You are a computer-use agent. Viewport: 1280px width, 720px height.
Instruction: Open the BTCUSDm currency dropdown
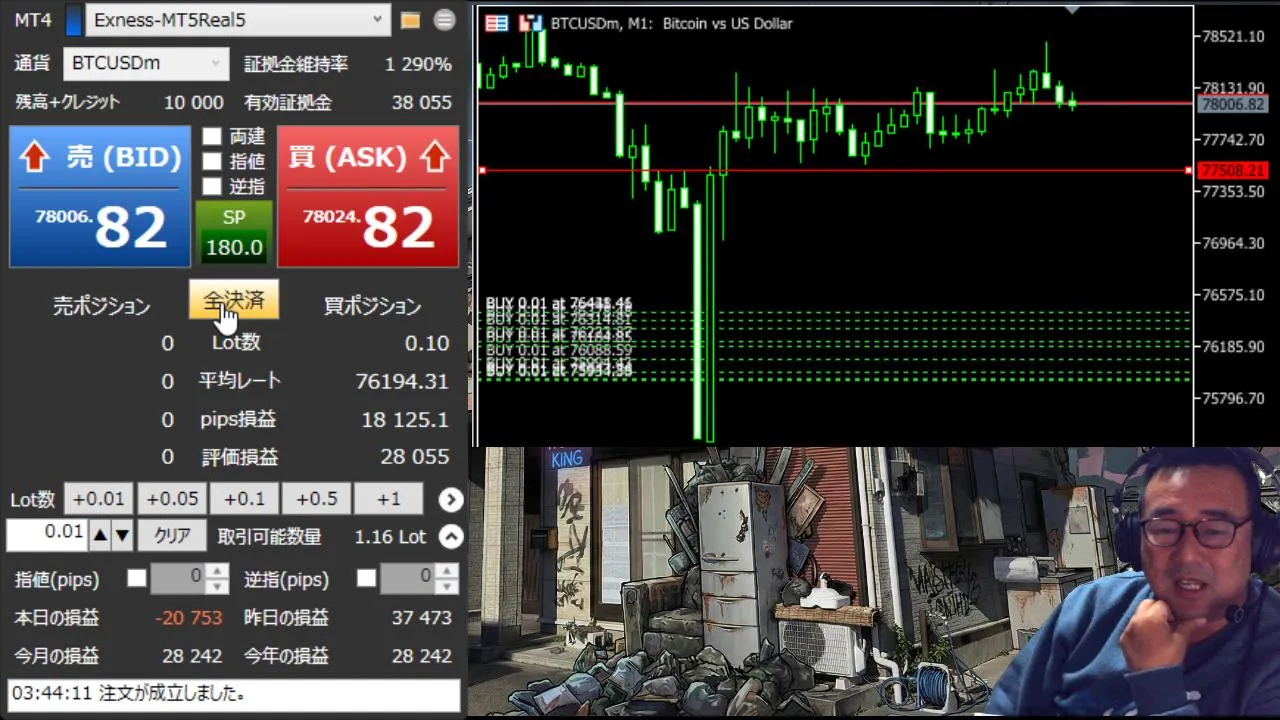(147, 63)
